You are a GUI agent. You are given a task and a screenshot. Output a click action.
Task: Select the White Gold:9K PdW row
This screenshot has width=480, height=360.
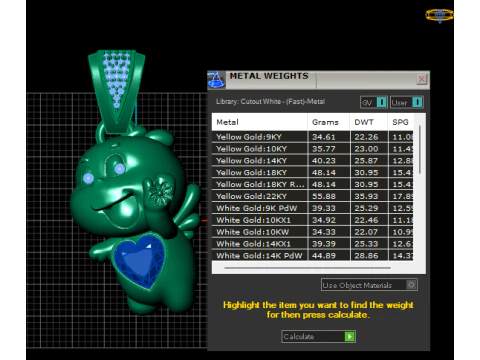[x=312, y=208]
